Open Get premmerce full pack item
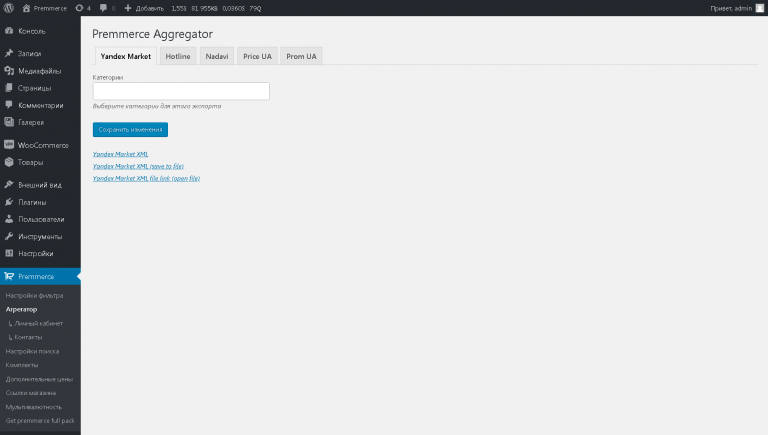Screen dimensions: 768x435 [x=40, y=421]
